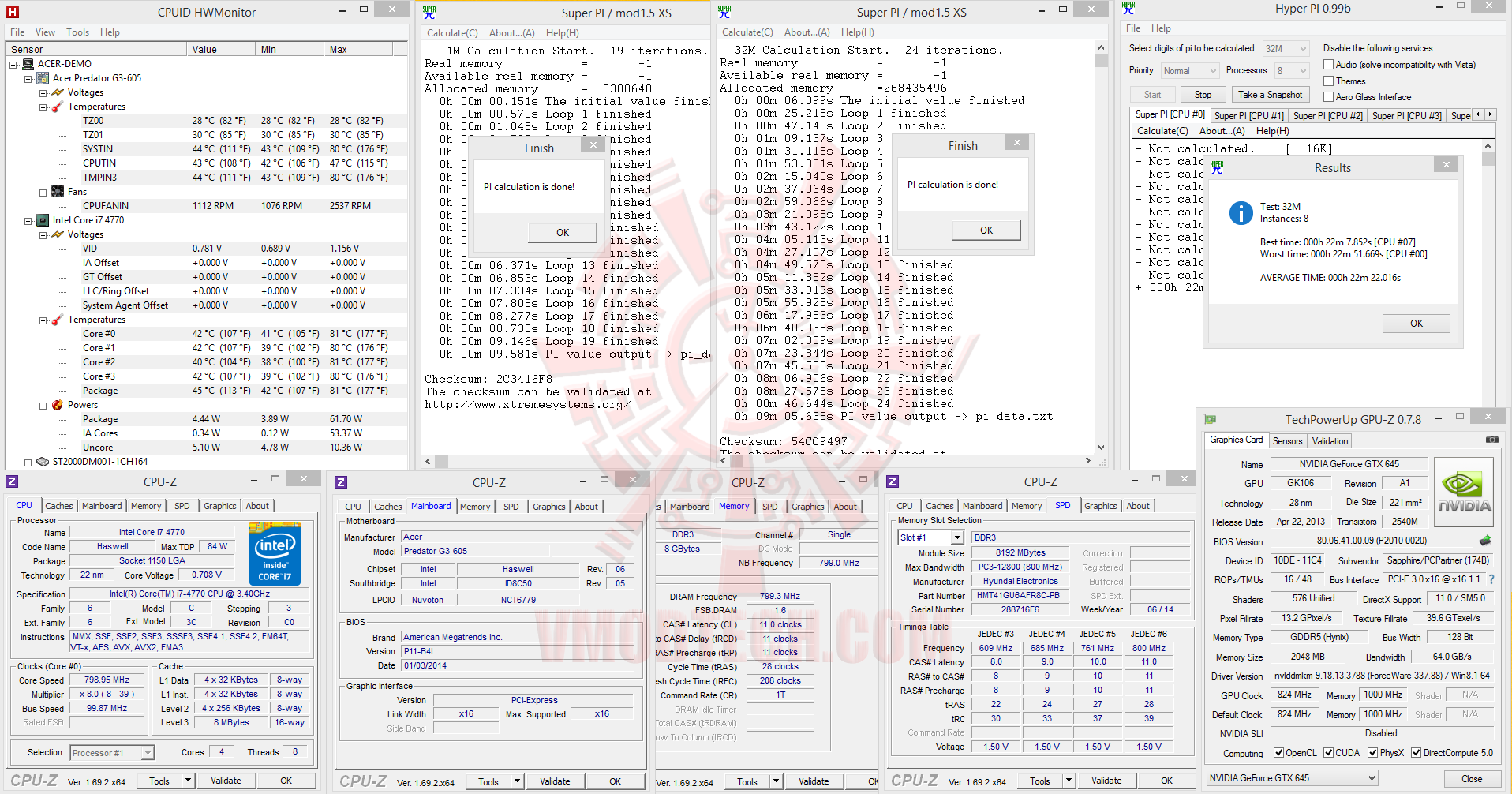The width and height of the screenshot is (1512, 794).
Task: Click the Hyper PI title bar icon
Action: click(1128, 8)
